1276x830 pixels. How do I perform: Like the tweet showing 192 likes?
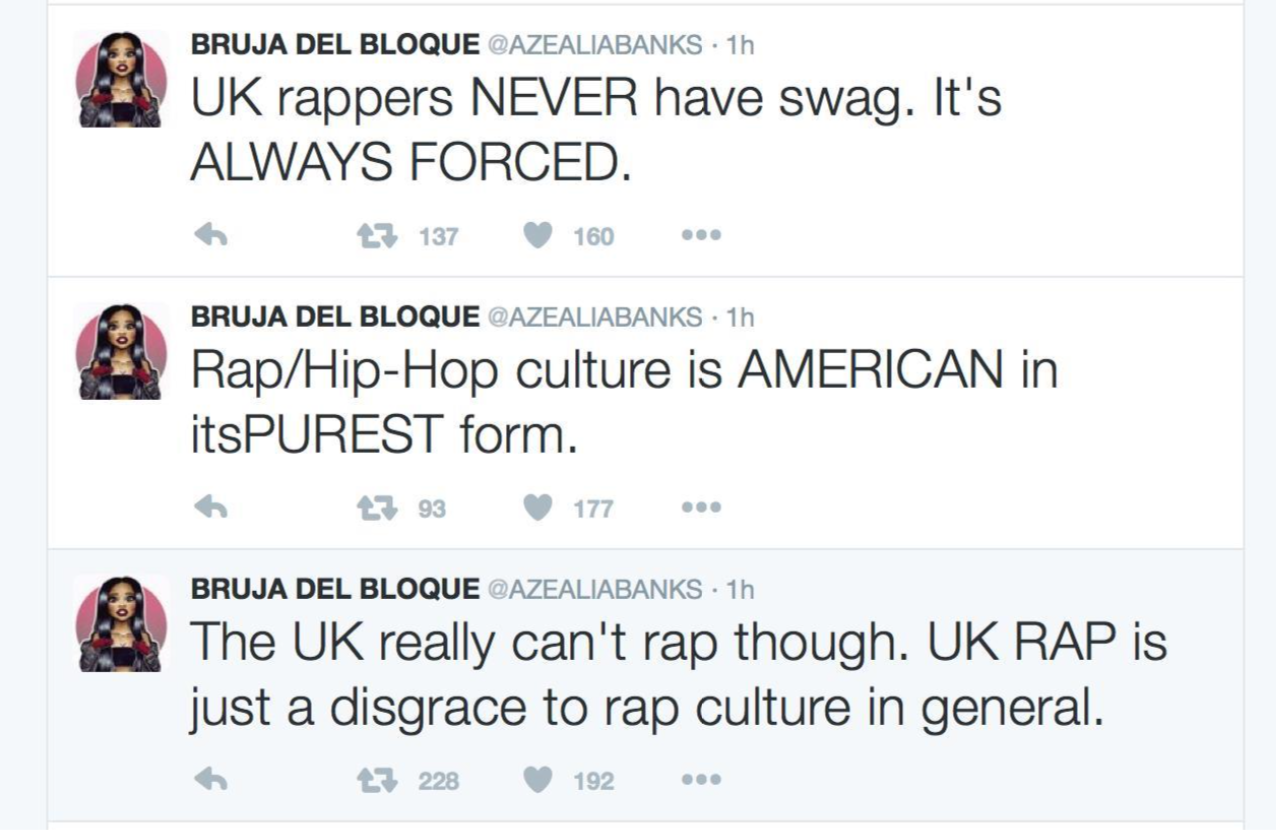539,781
